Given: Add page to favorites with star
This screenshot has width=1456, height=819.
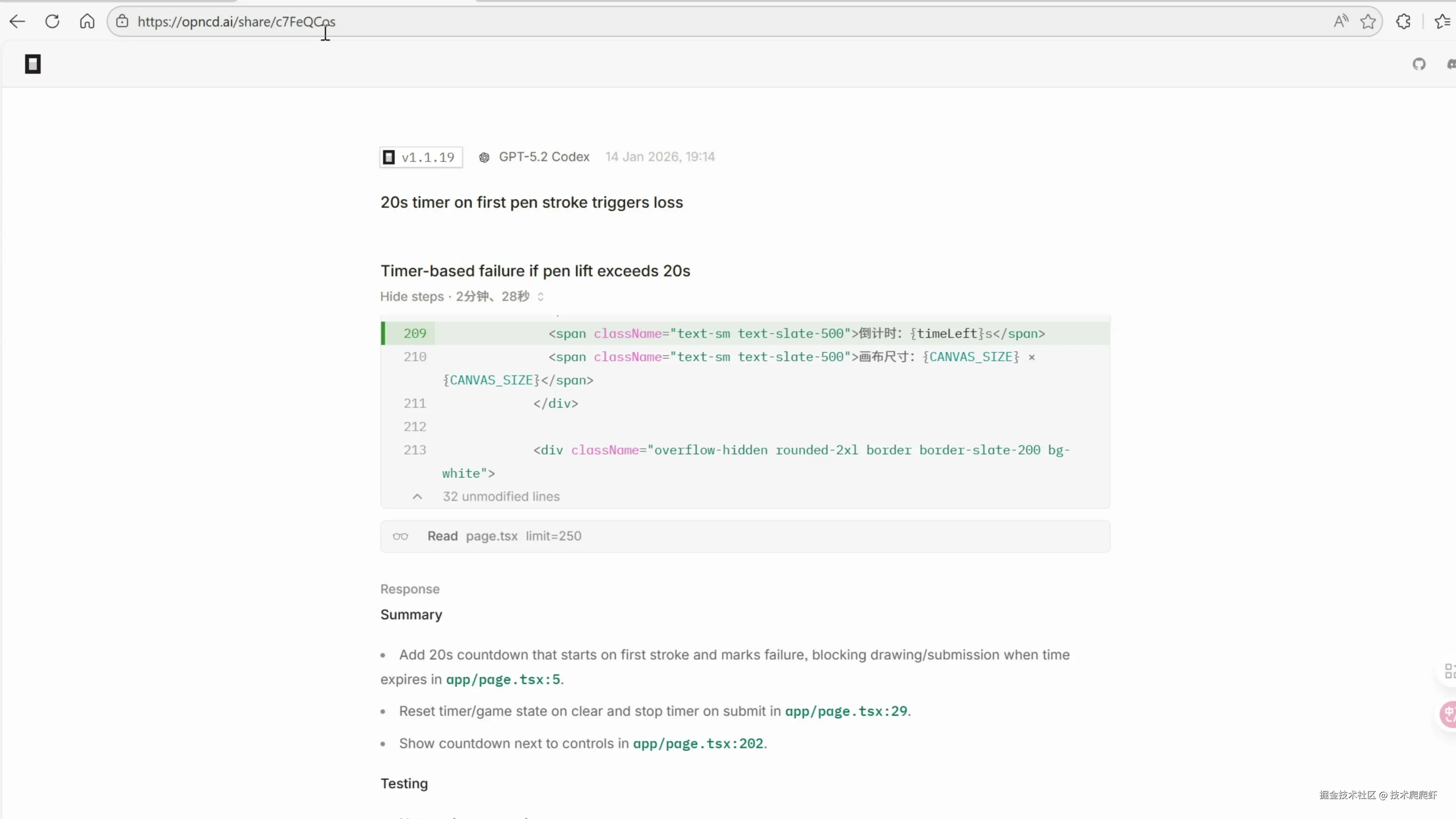Looking at the screenshot, I should click(1368, 22).
